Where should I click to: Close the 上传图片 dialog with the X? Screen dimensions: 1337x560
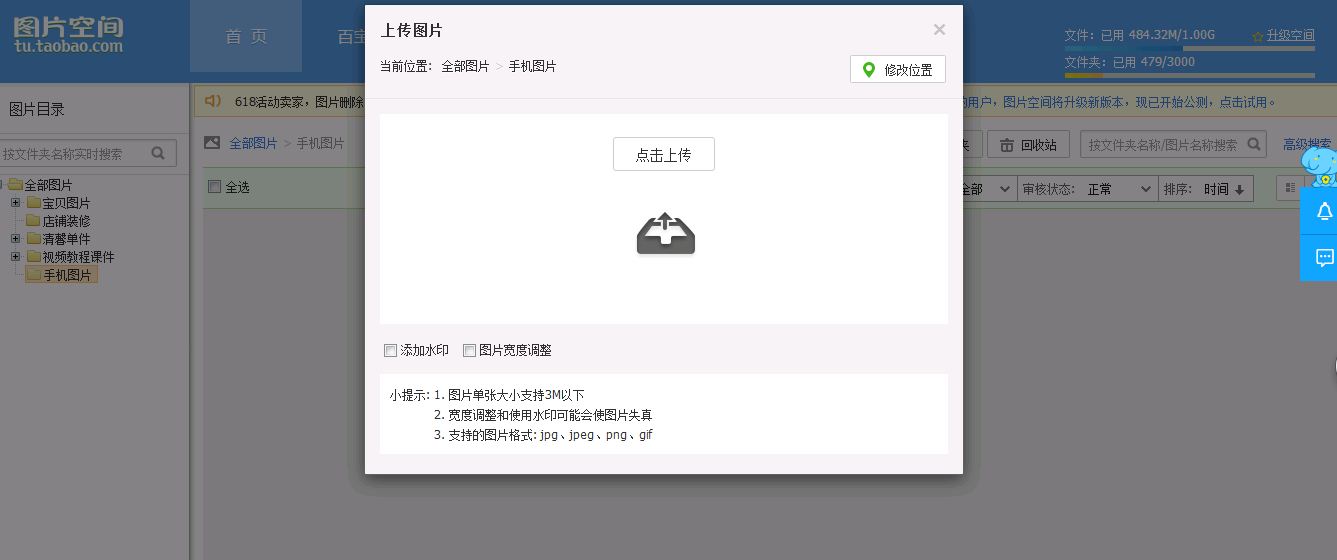point(939,30)
